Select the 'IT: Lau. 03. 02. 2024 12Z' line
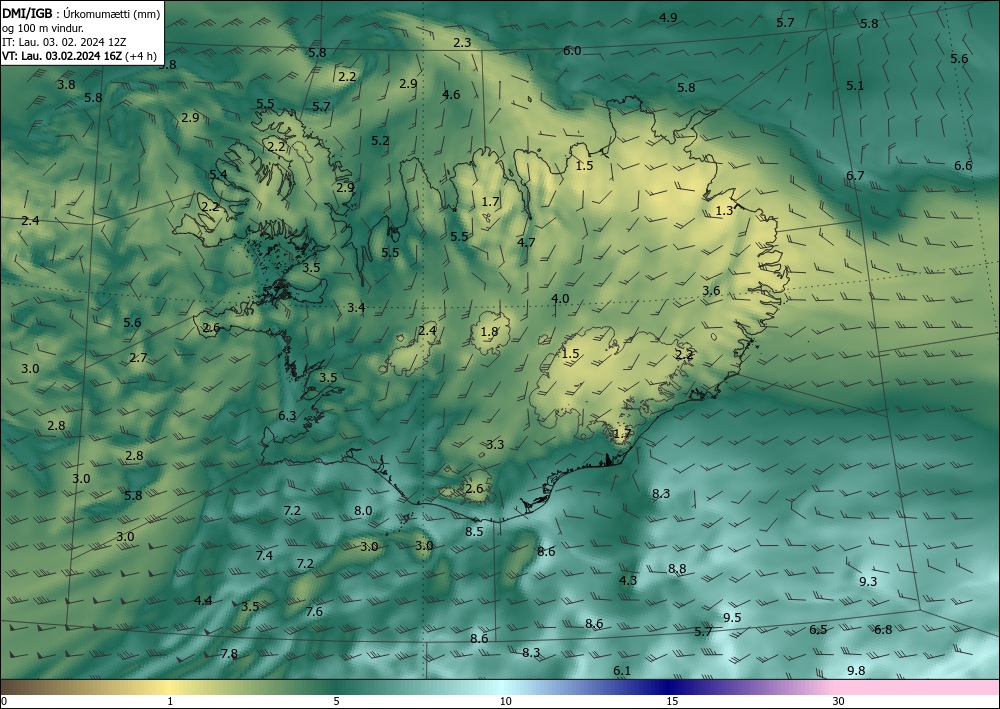The width and height of the screenshot is (1000, 709). coord(64,42)
